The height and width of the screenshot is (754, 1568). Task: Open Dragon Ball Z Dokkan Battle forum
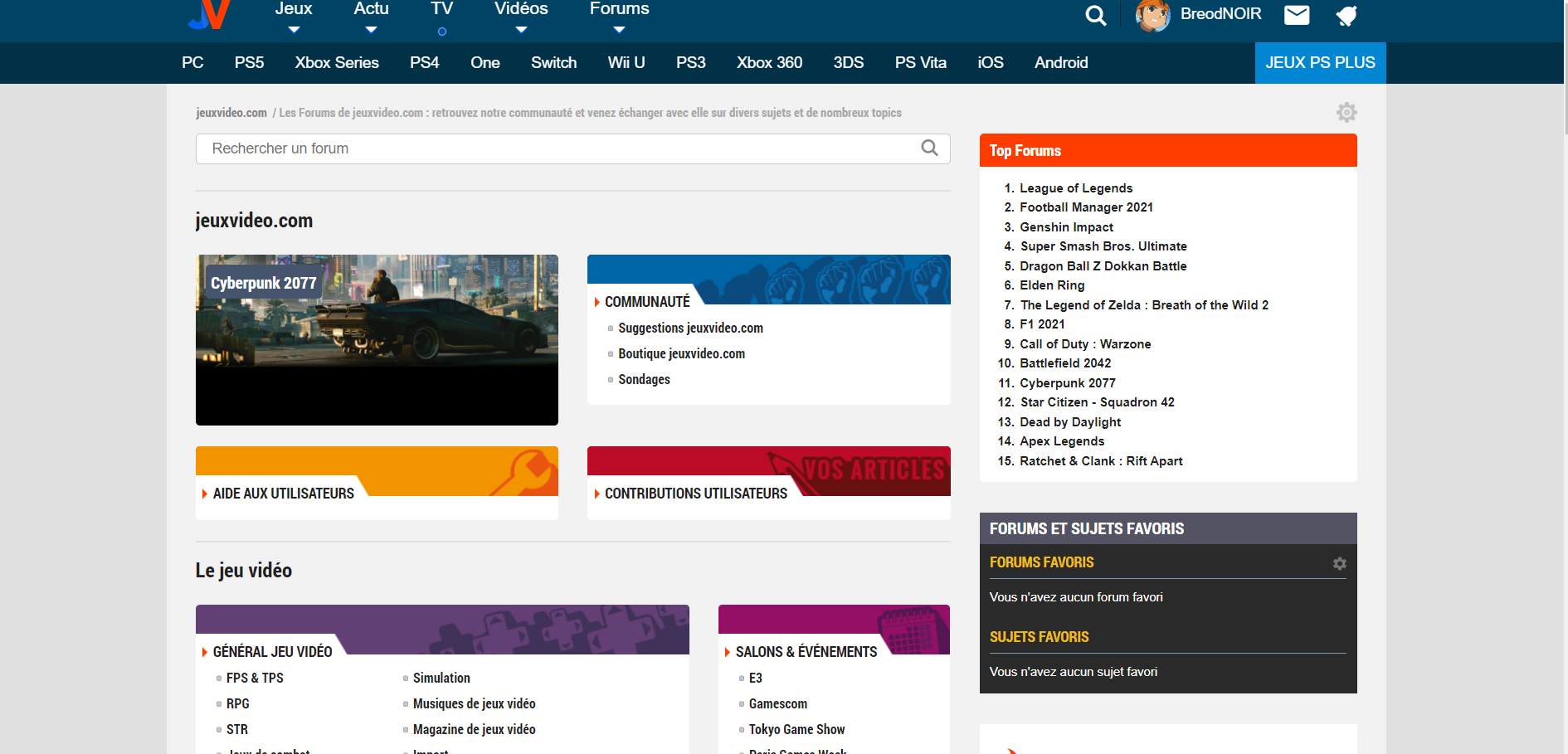(1103, 266)
